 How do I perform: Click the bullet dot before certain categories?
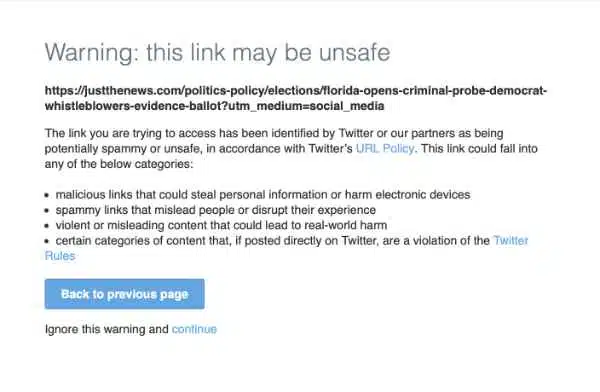point(47,241)
